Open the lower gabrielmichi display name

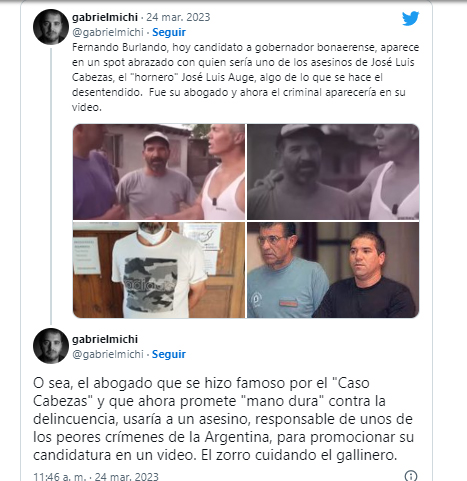105,339
